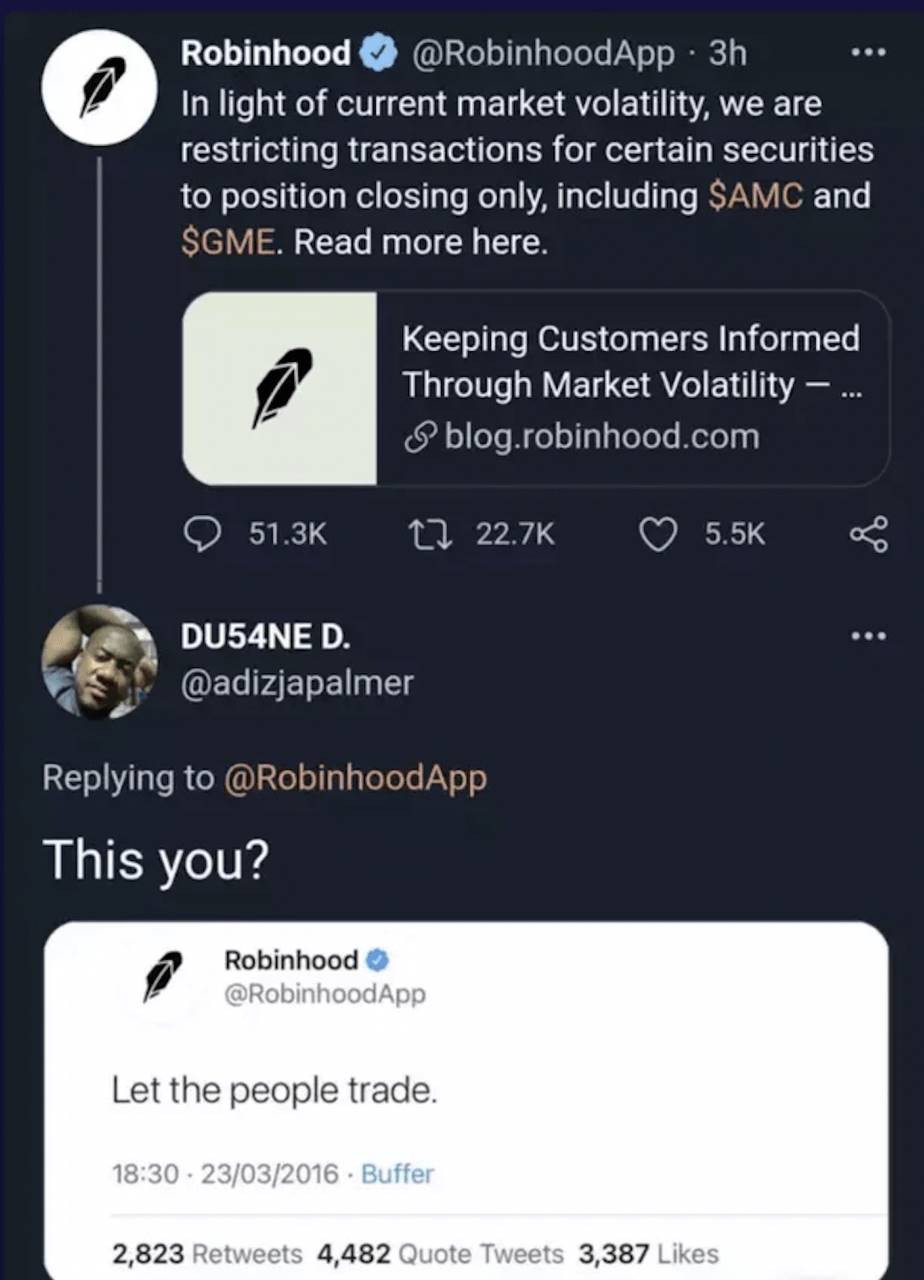Open the share icon on Robinhood's tweet
The width and height of the screenshot is (924, 1280).
click(868, 534)
